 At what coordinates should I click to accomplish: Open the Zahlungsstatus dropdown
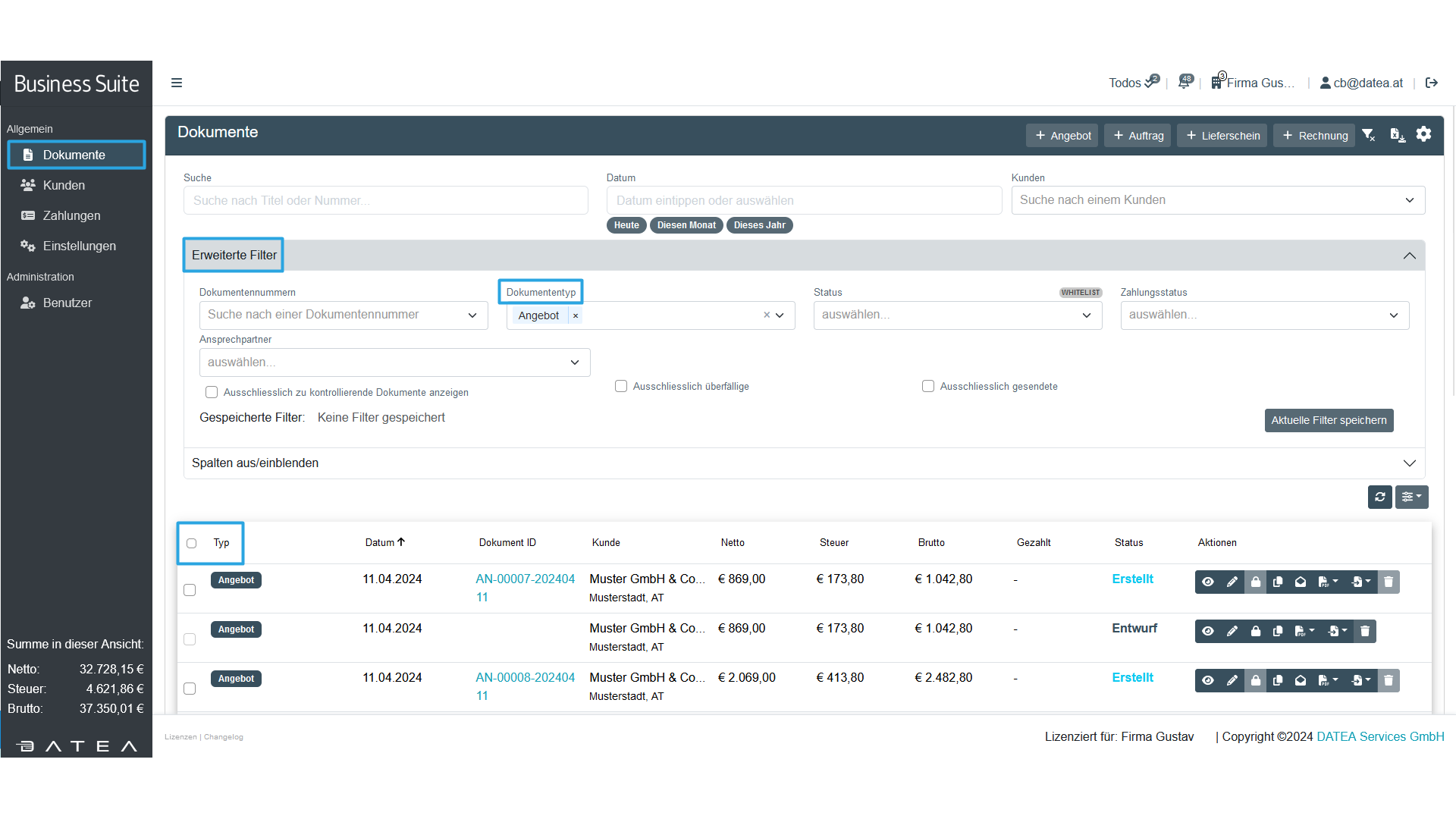point(1264,315)
